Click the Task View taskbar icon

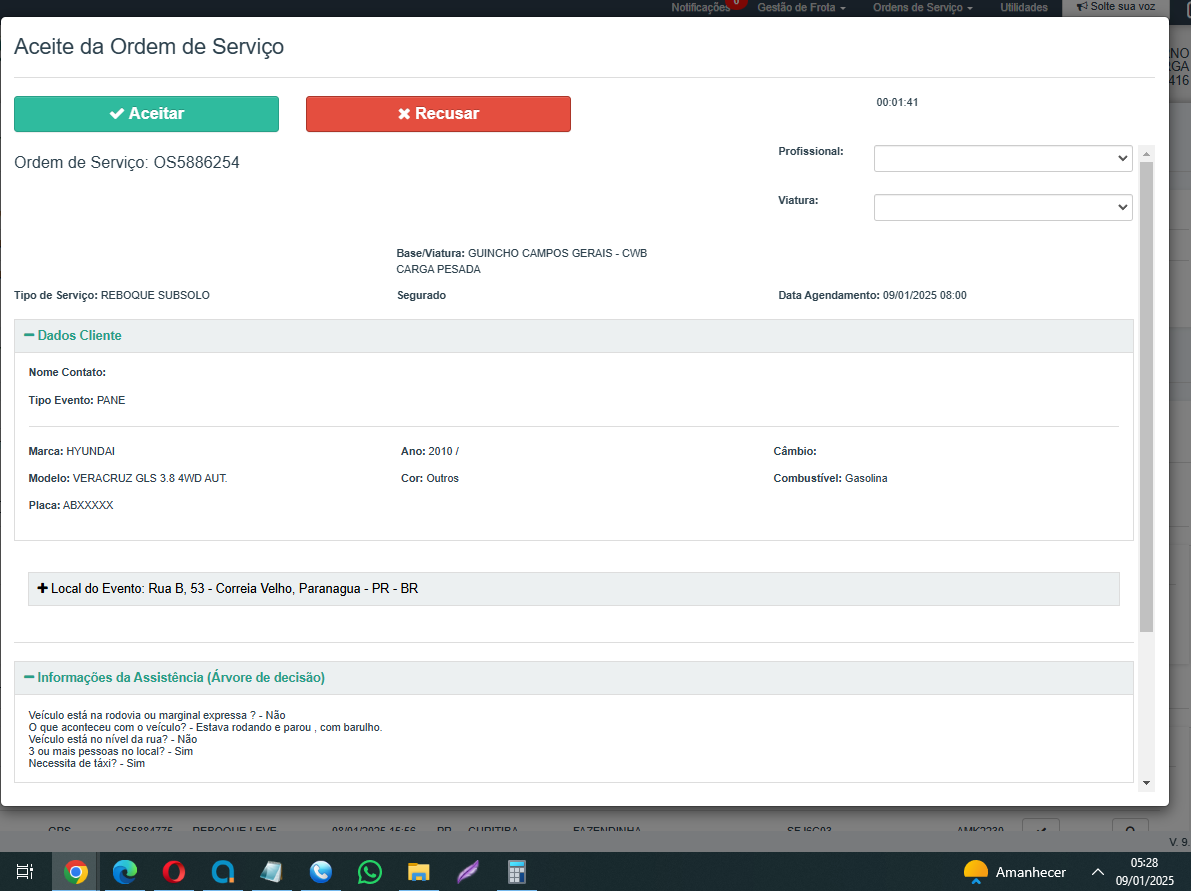click(x=26, y=872)
